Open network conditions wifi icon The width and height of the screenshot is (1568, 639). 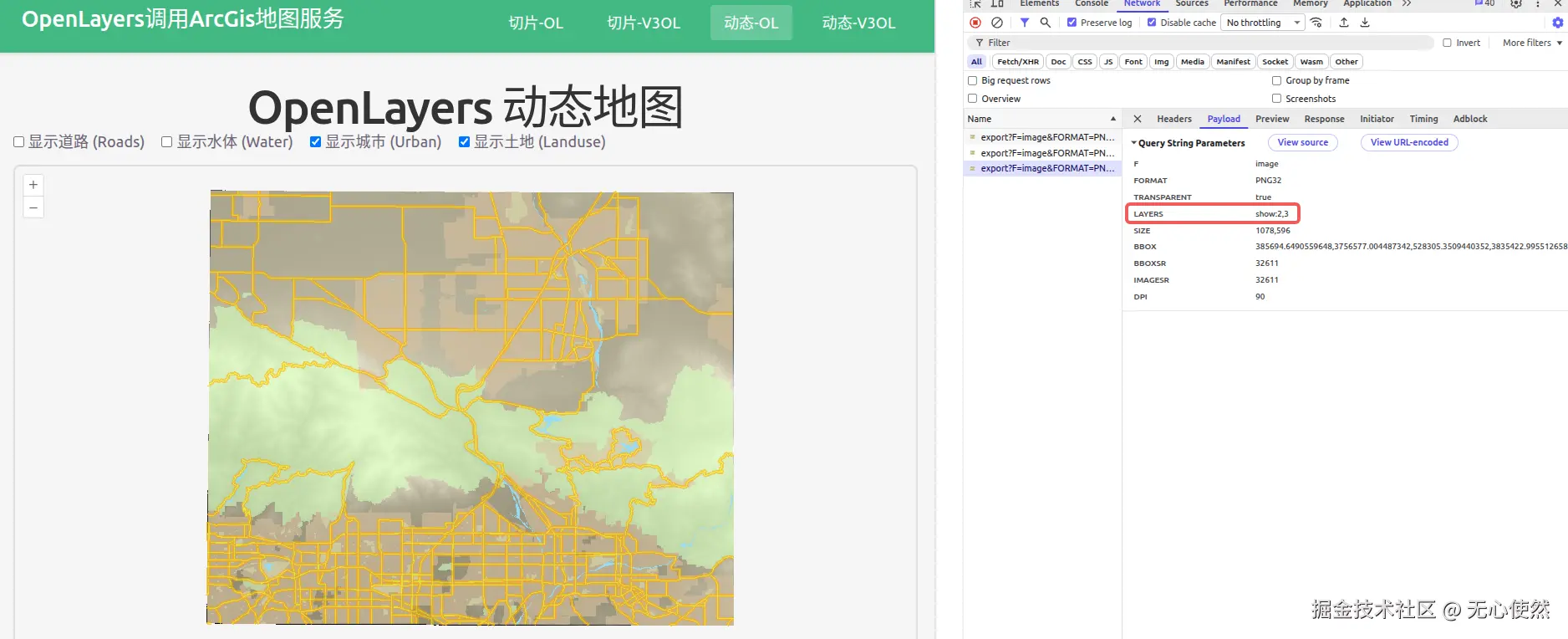[x=1316, y=23]
